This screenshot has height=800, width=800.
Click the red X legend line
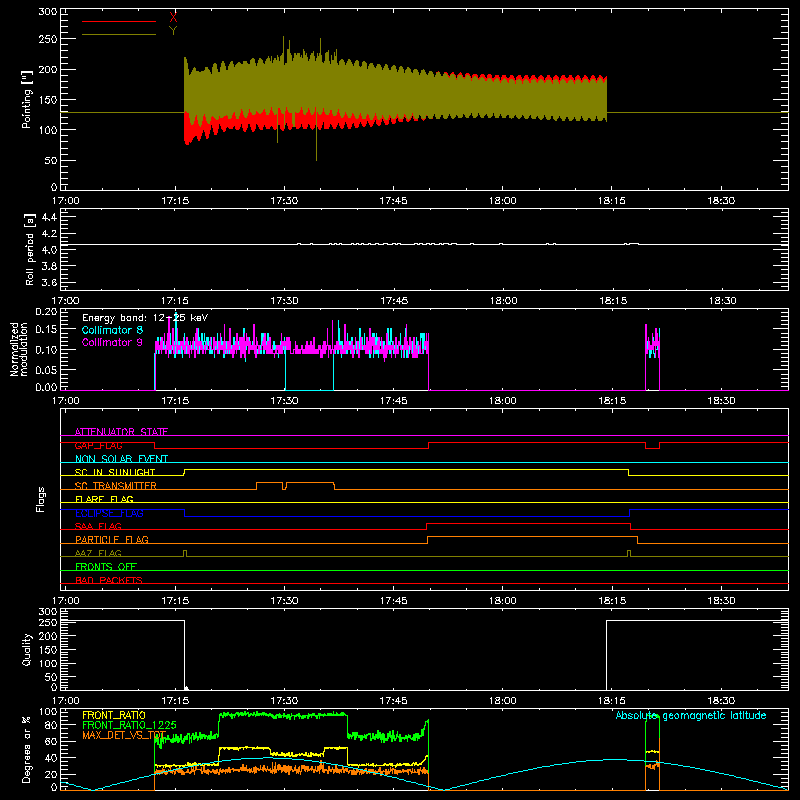pos(119,21)
